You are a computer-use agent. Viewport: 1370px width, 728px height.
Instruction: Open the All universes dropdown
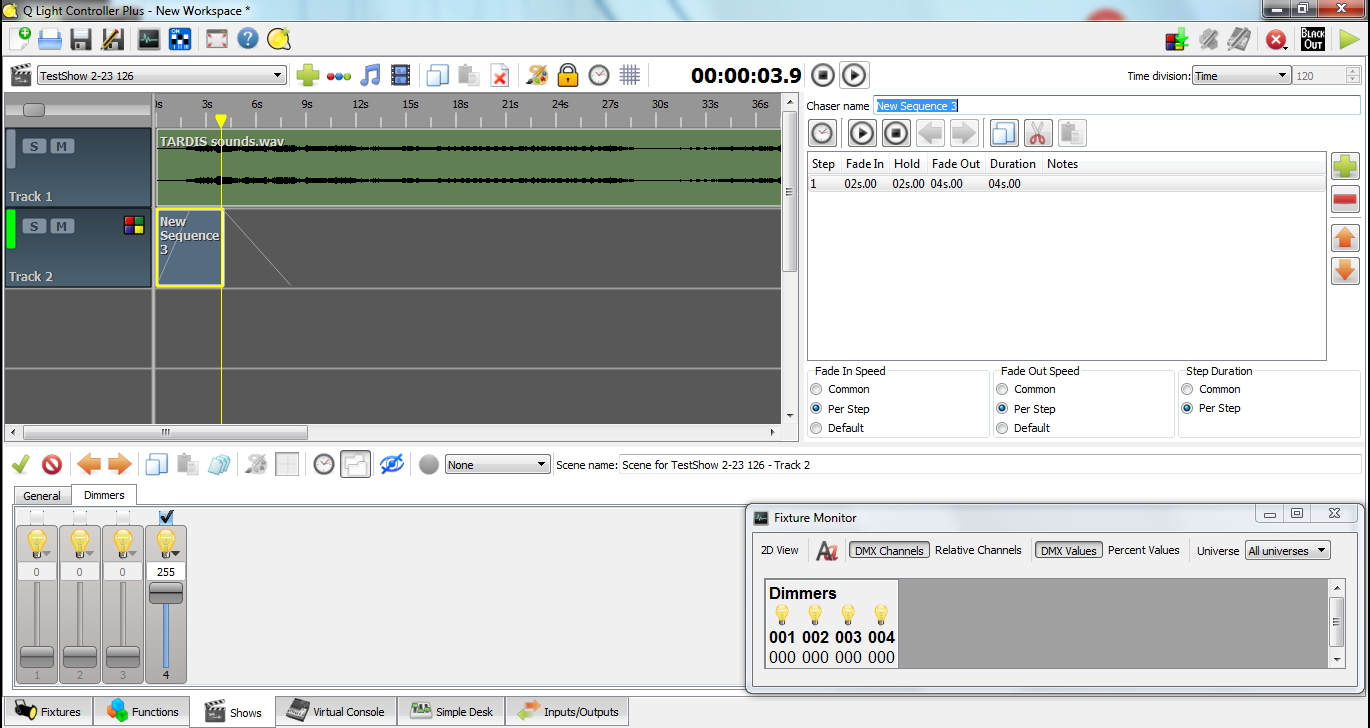click(x=1288, y=551)
